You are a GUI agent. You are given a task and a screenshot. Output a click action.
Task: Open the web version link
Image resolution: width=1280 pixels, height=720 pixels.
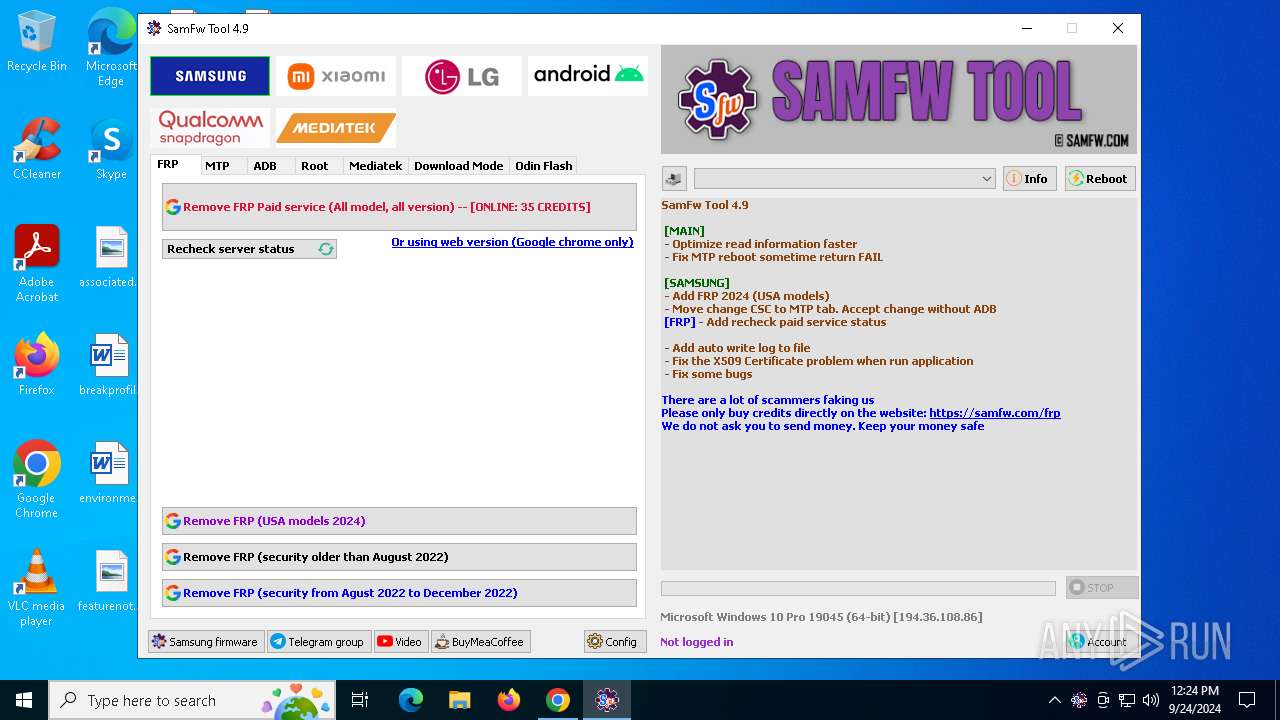(x=512, y=242)
